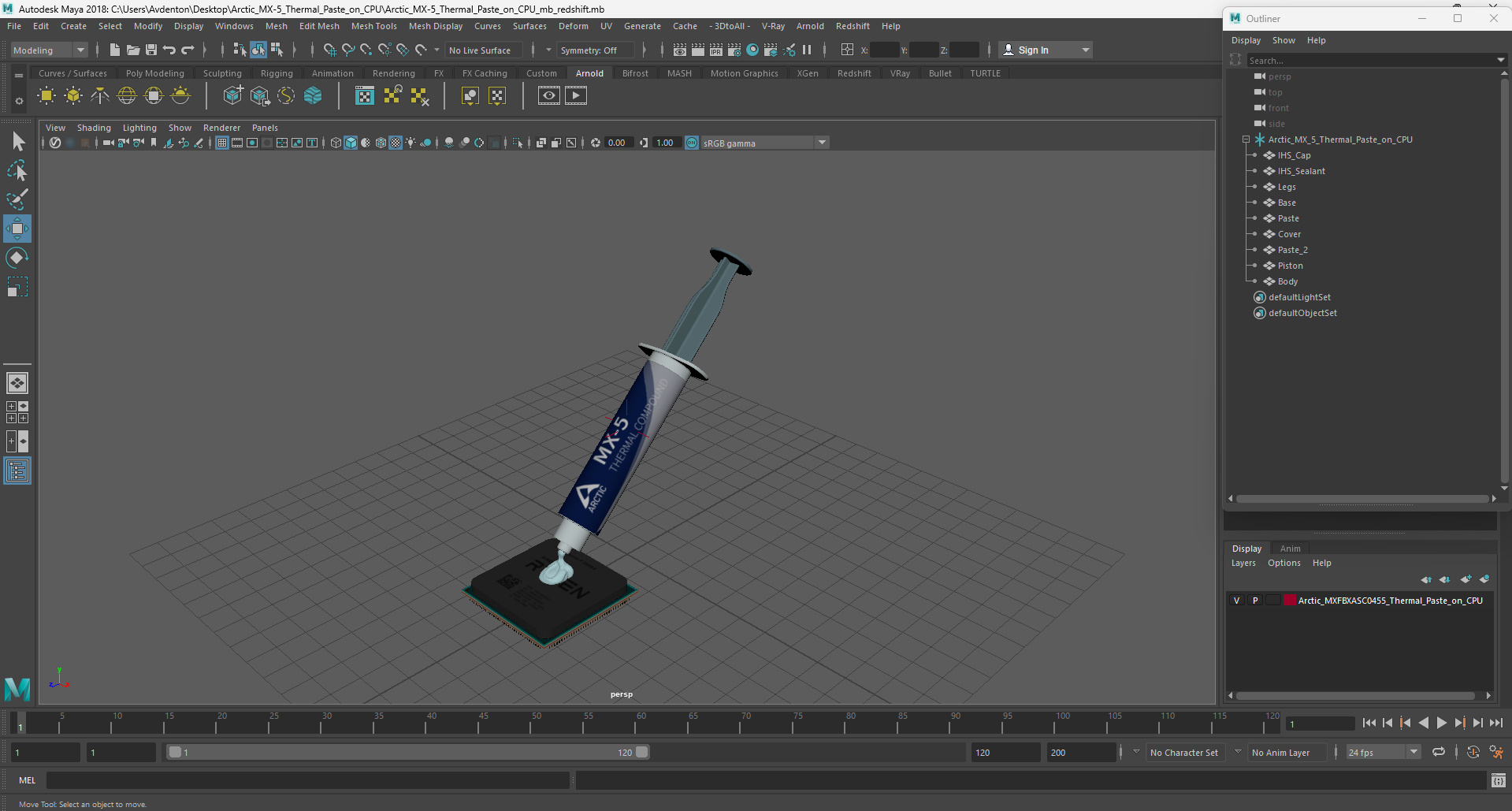Play animation forward
This screenshot has height=811, width=1512.
point(1442,723)
